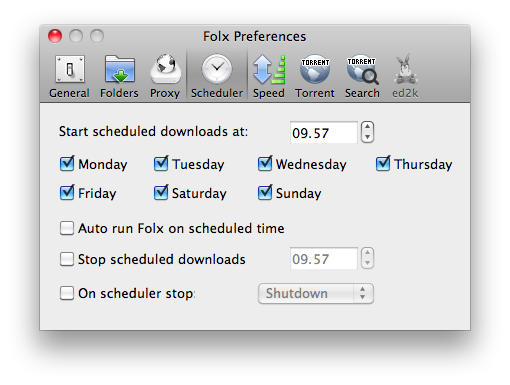Tick the On scheduler stop checkbox
Screen dimensions: 510x385
pos(67,293)
